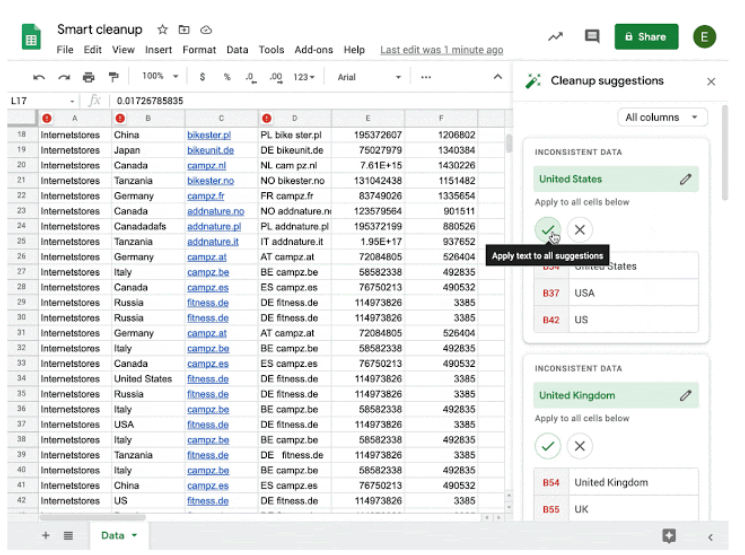Screen dimensions: 745x555
Task: Accept the United States suggestion
Action: pos(548,230)
